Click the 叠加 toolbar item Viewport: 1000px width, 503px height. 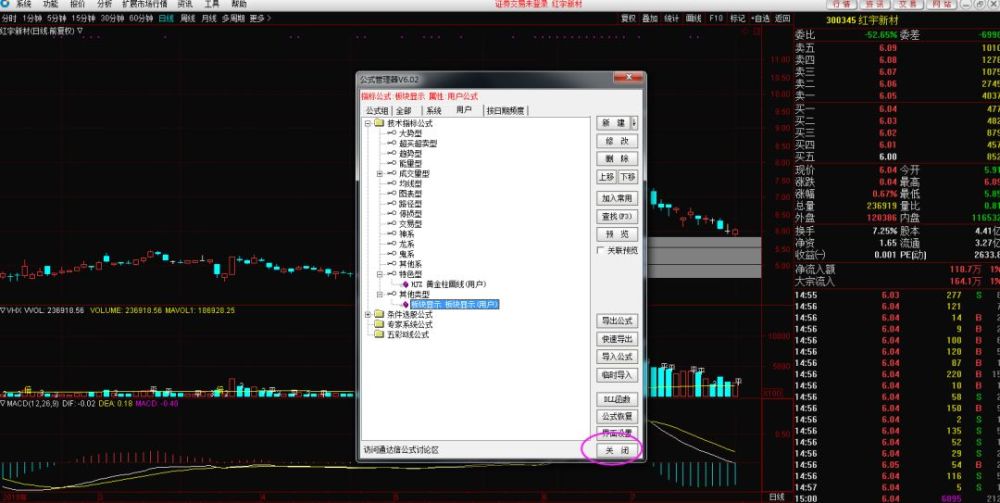650,18
